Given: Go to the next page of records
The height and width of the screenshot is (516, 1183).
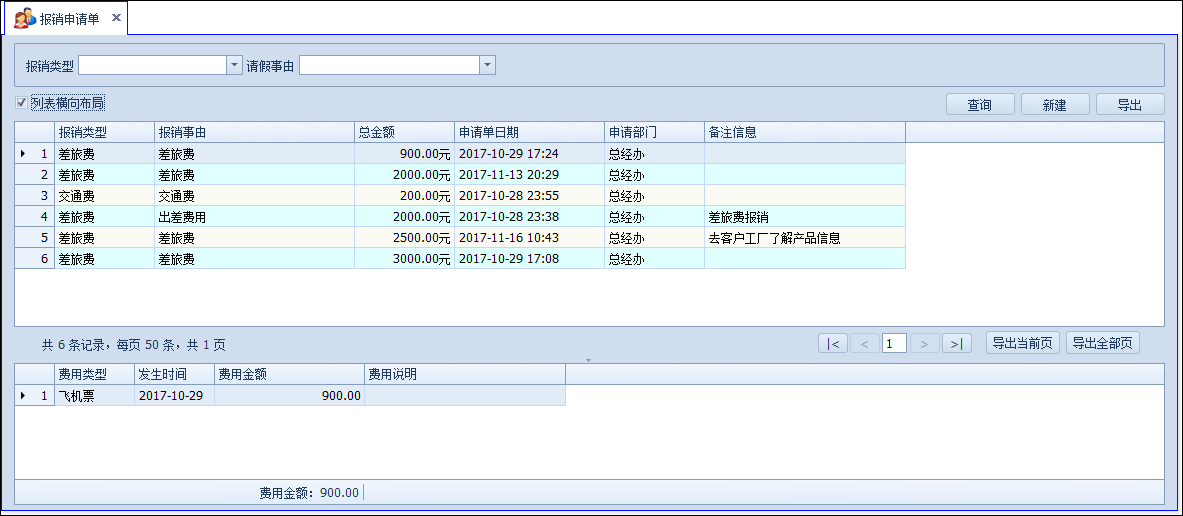Looking at the screenshot, I should (924, 344).
